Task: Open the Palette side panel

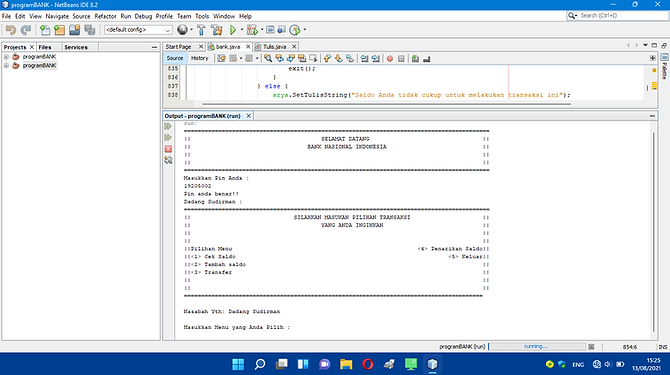Action: (664, 67)
